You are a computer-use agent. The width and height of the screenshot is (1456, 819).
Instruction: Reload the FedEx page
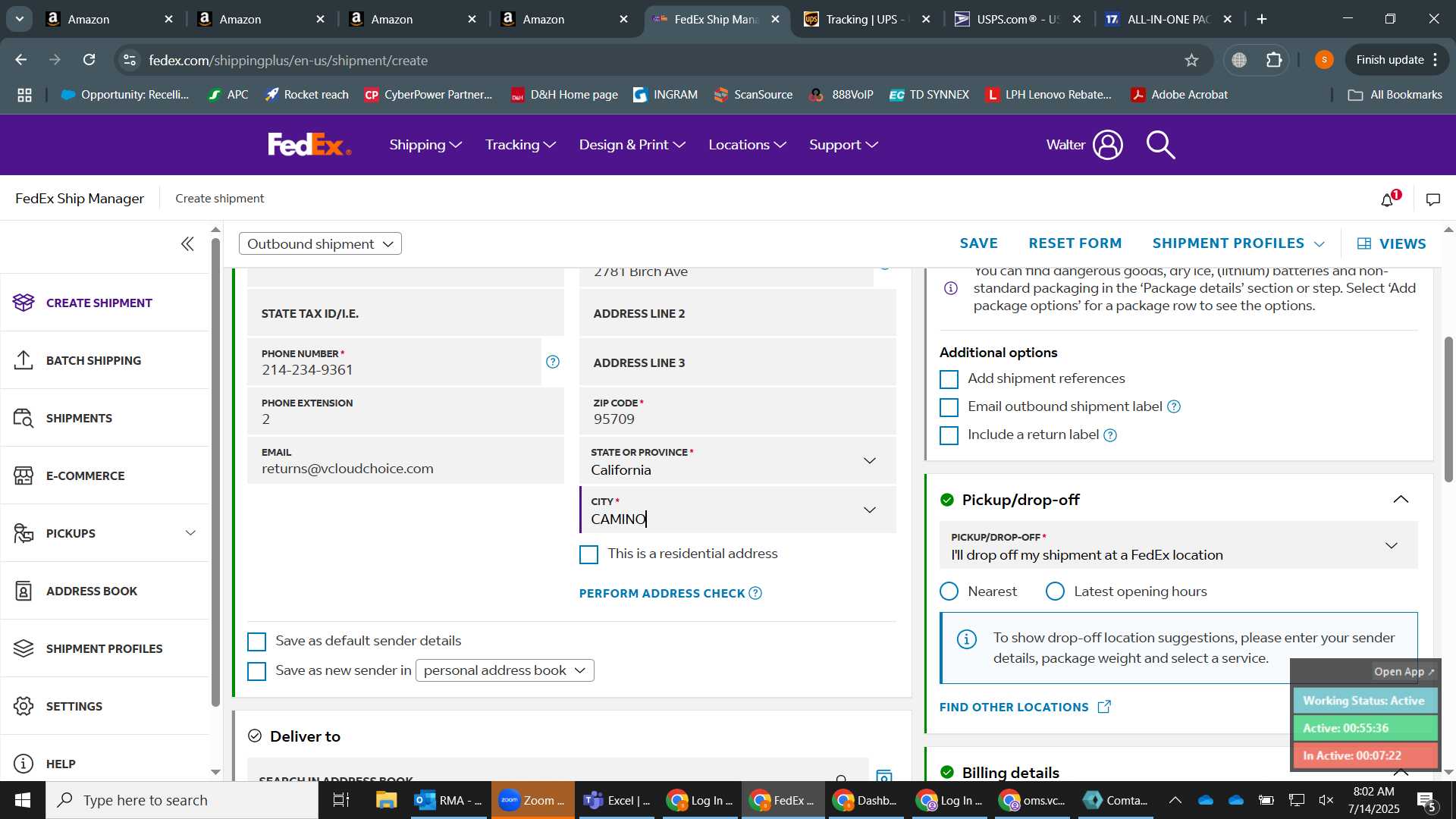point(89,60)
